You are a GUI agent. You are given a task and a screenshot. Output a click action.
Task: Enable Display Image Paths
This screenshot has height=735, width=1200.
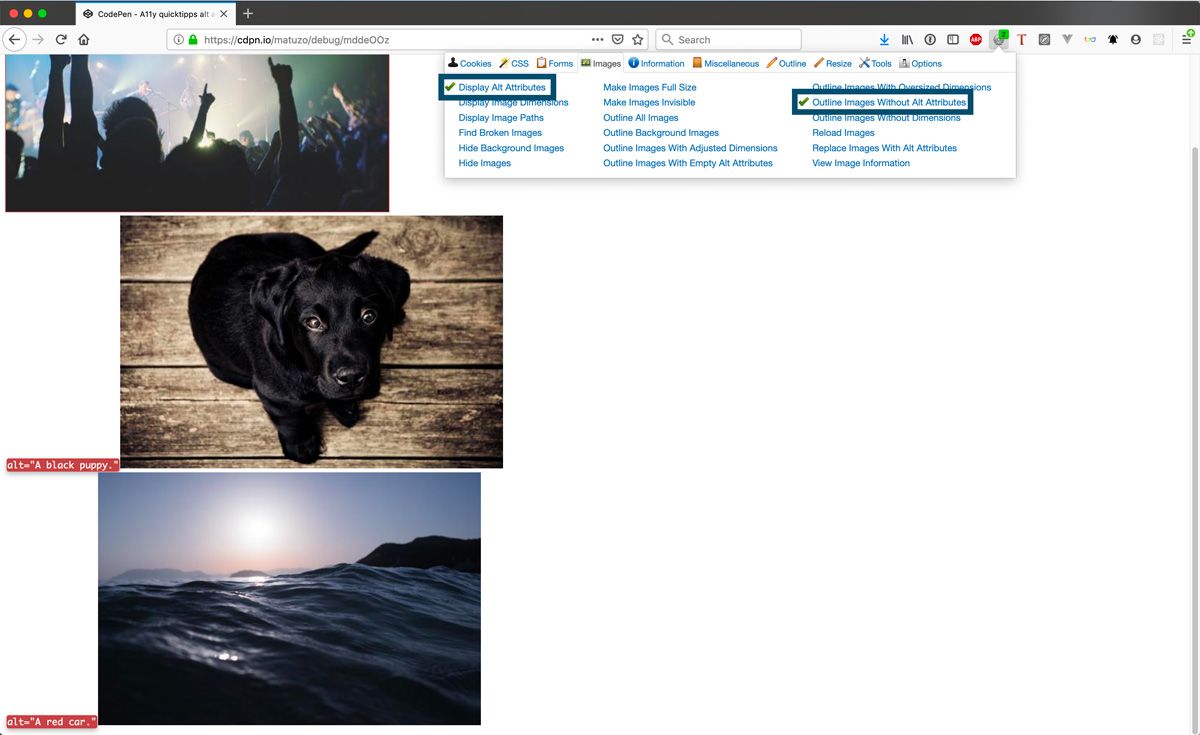tap(501, 118)
